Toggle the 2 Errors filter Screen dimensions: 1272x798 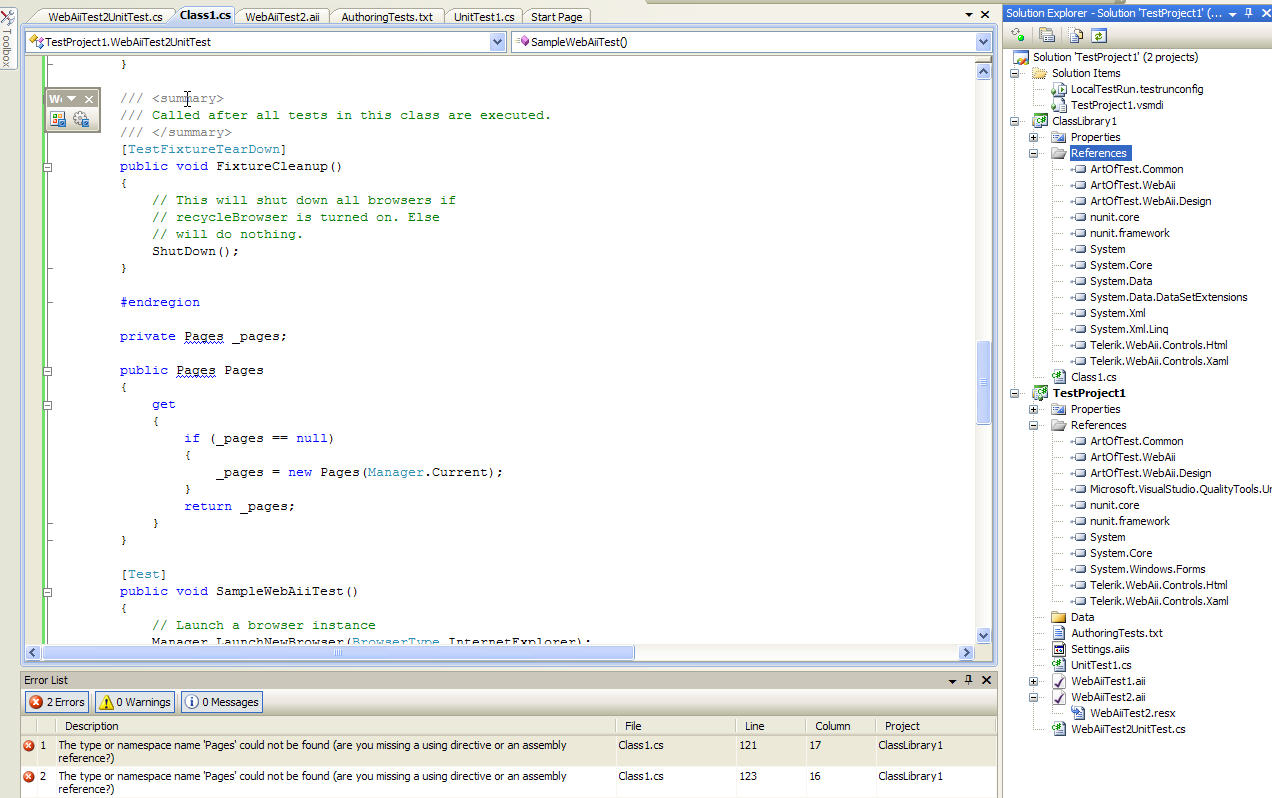[x=57, y=702]
